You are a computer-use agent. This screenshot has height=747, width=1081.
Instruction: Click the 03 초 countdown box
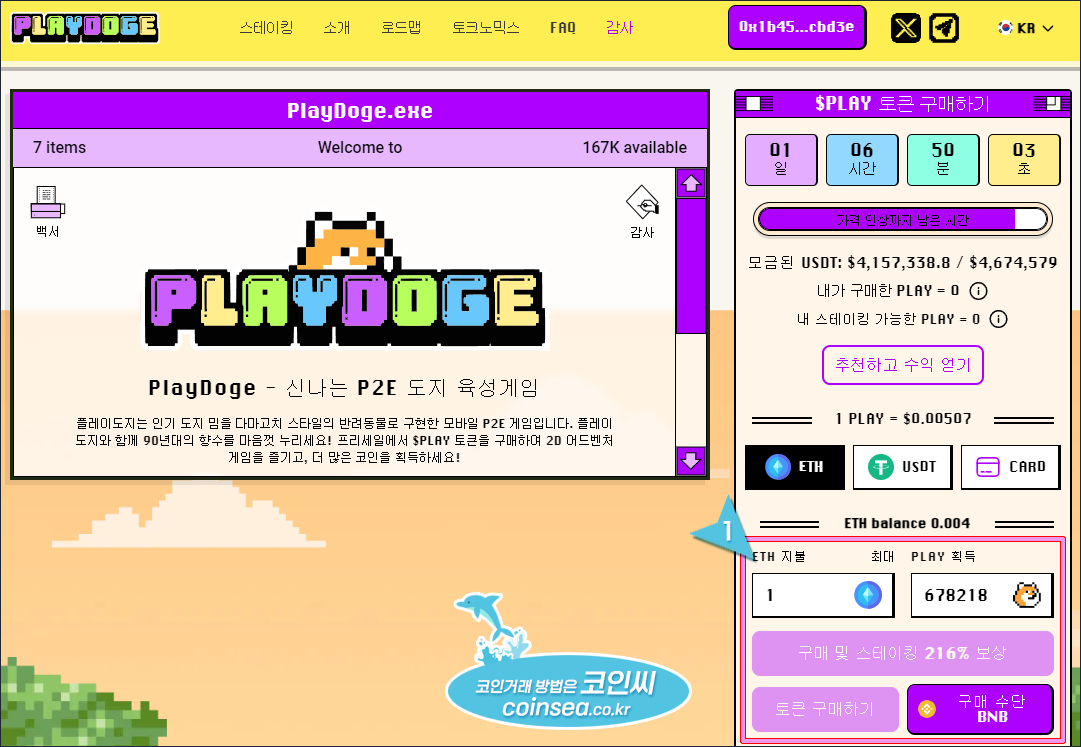point(1024,160)
